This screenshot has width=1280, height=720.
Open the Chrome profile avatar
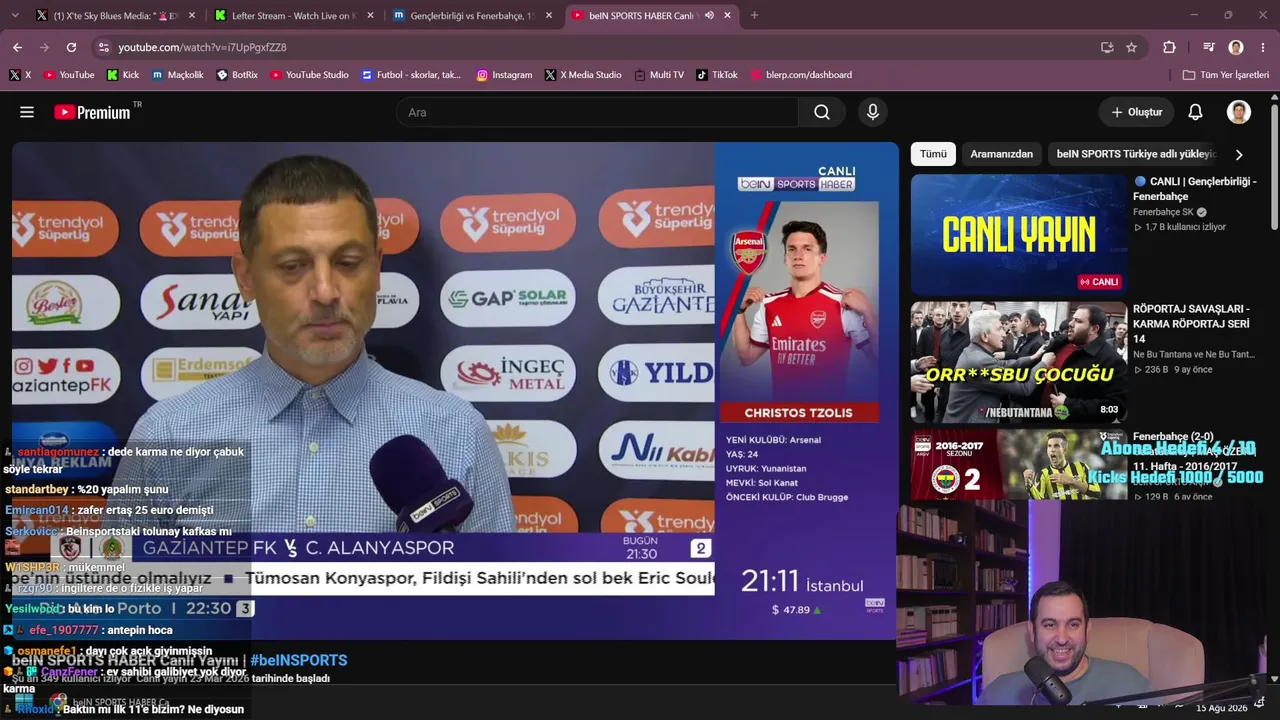click(x=1236, y=47)
